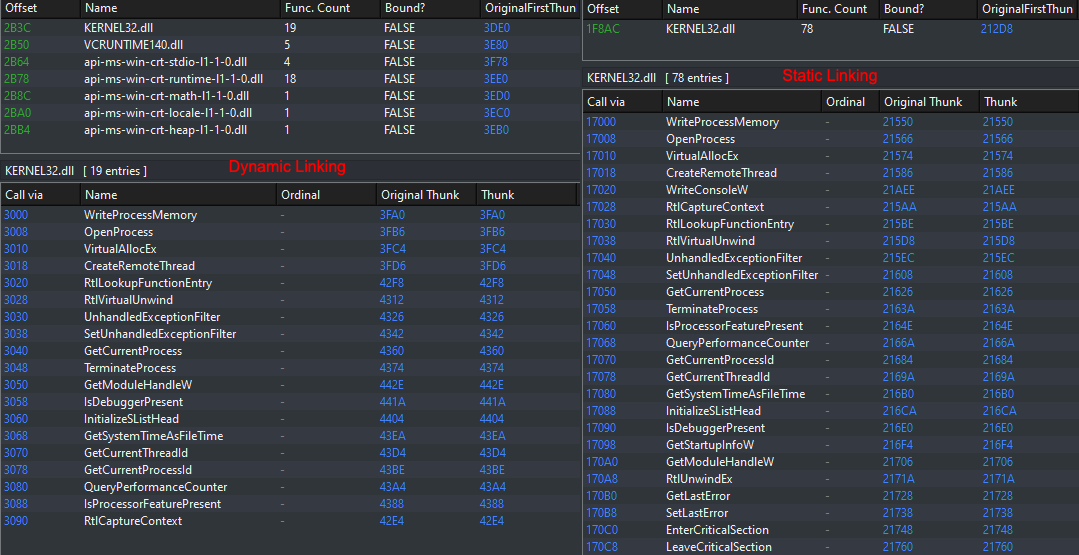Click OriginalFirstThunk value 212D8
1079x555 pixels.
click(996, 29)
